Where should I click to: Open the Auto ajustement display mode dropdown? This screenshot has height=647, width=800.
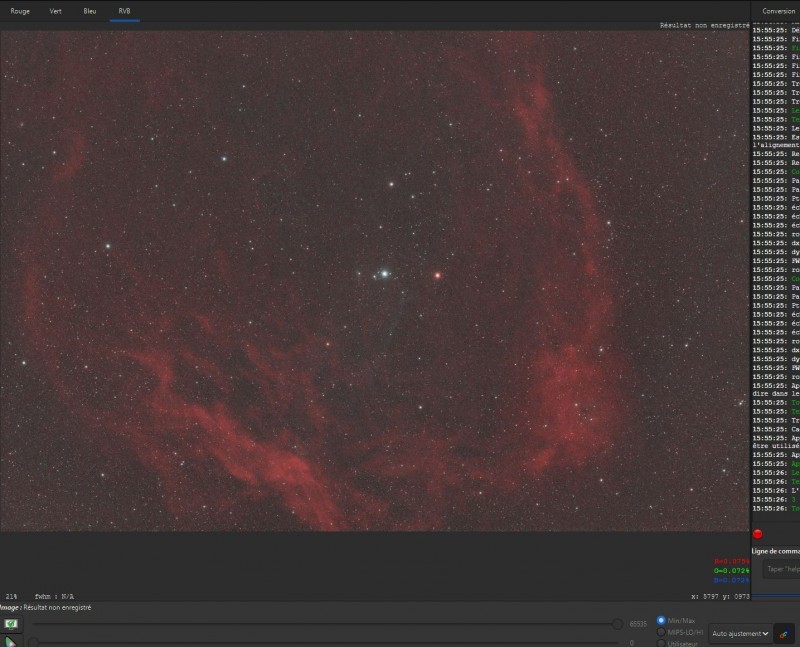(x=740, y=634)
